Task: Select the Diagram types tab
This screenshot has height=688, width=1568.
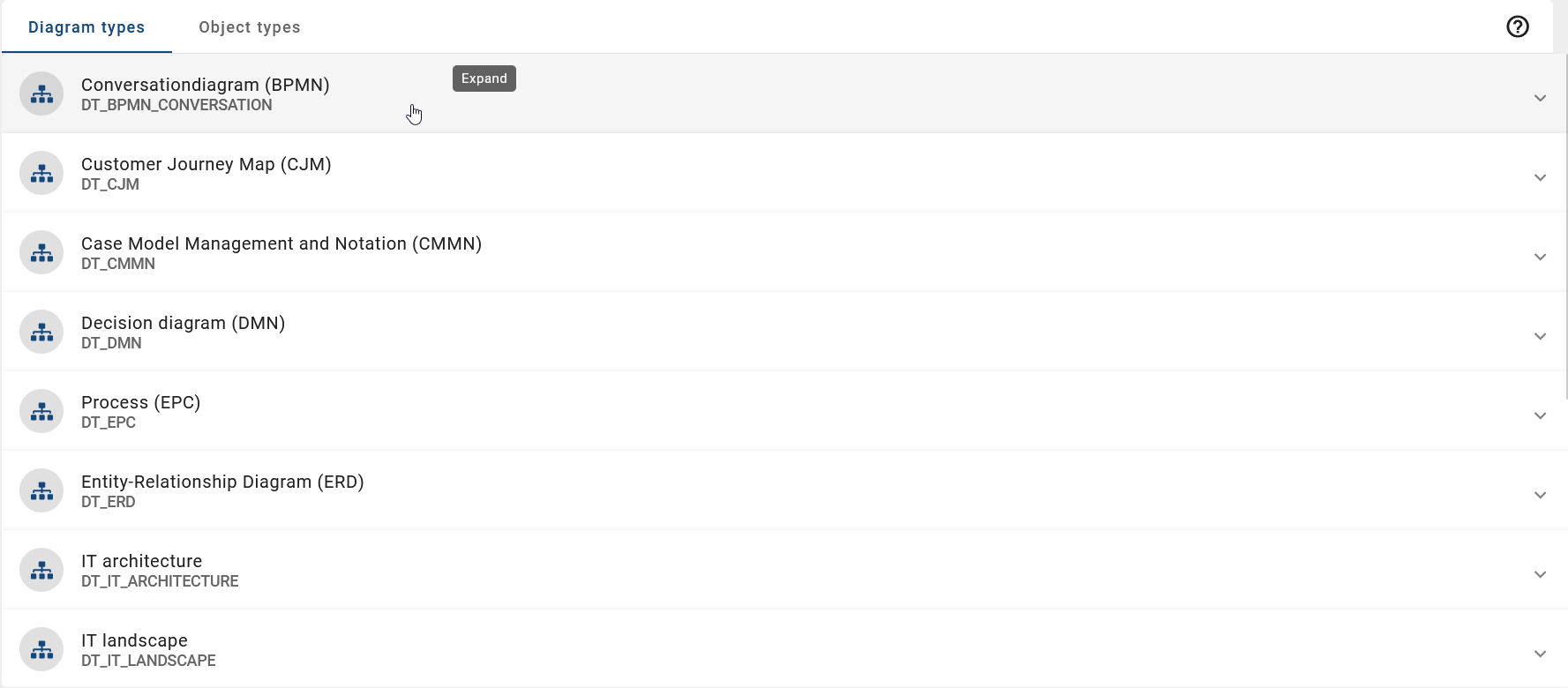Action: [86, 26]
